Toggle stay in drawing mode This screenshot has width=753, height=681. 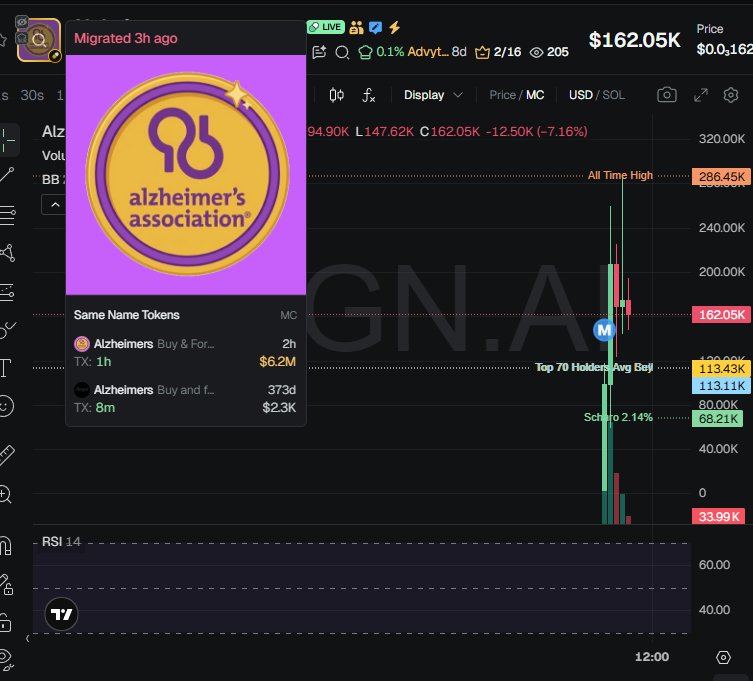click(6, 584)
